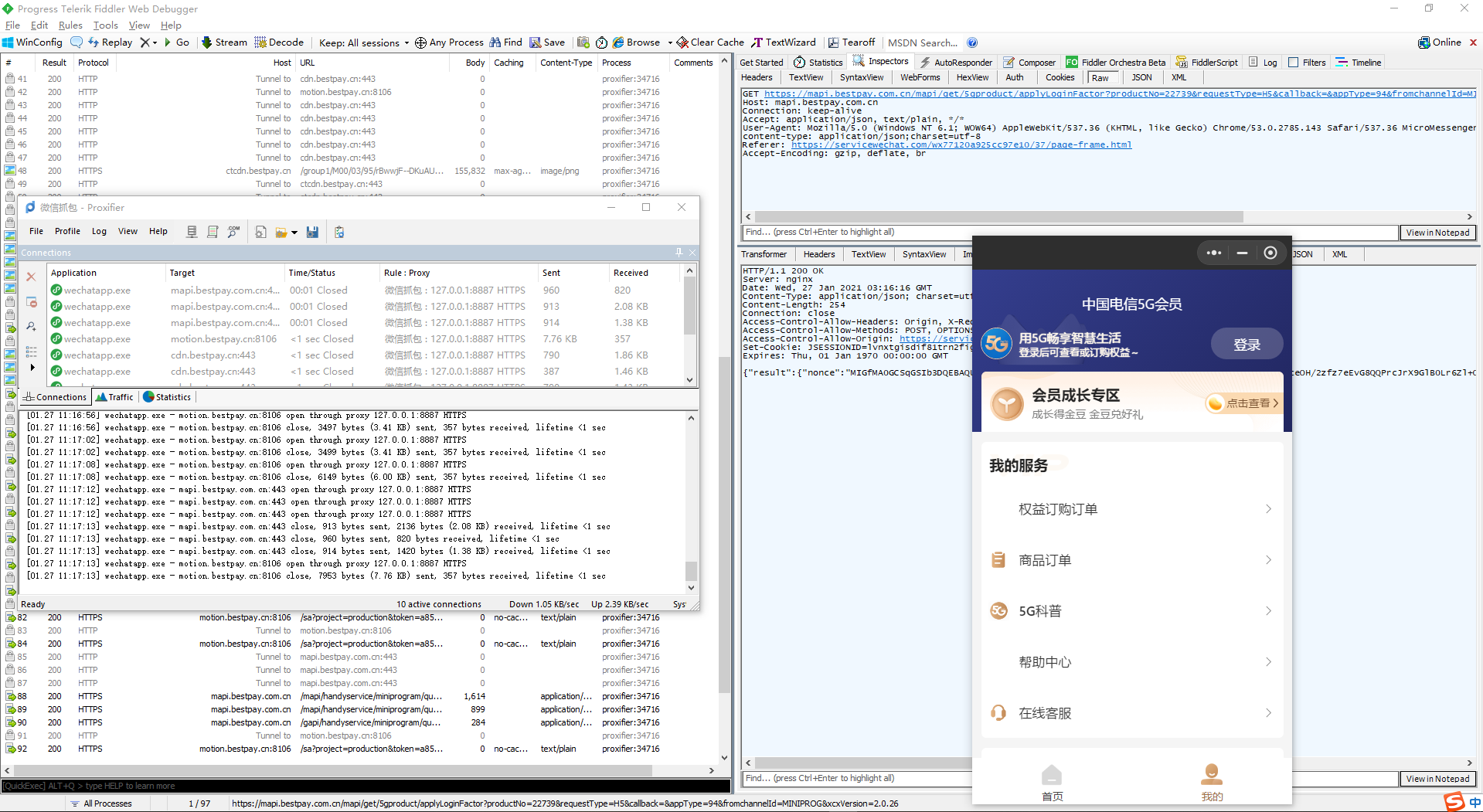Open the mini program three-dots menu

click(1214, 253)
